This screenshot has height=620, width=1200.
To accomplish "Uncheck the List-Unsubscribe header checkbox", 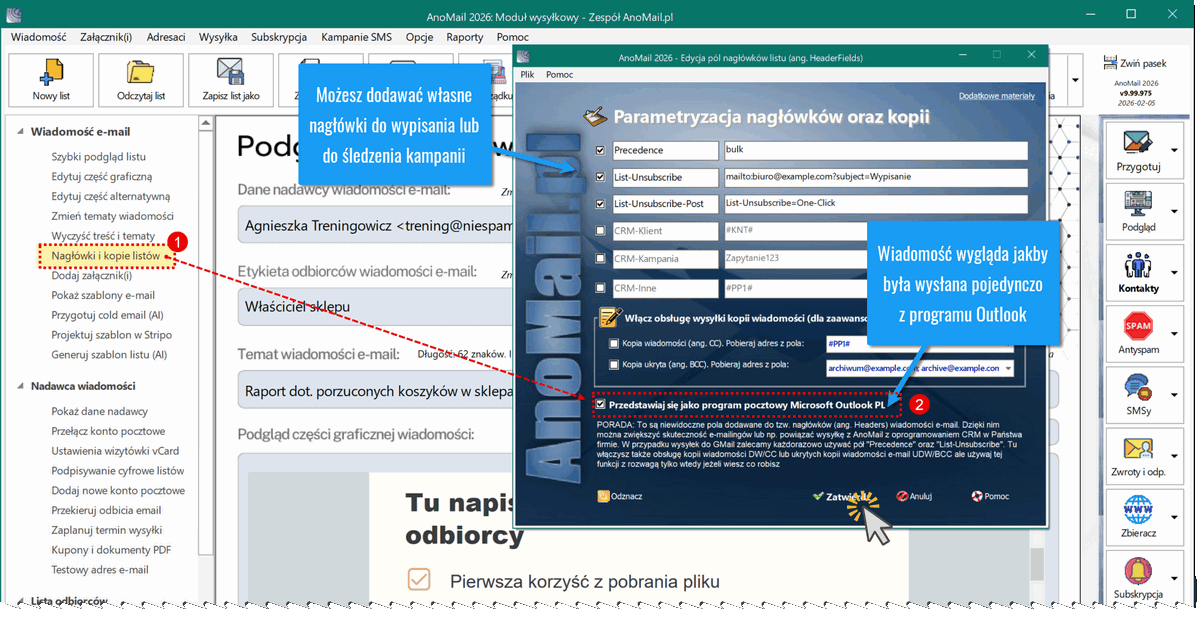I will pos(600,177).
